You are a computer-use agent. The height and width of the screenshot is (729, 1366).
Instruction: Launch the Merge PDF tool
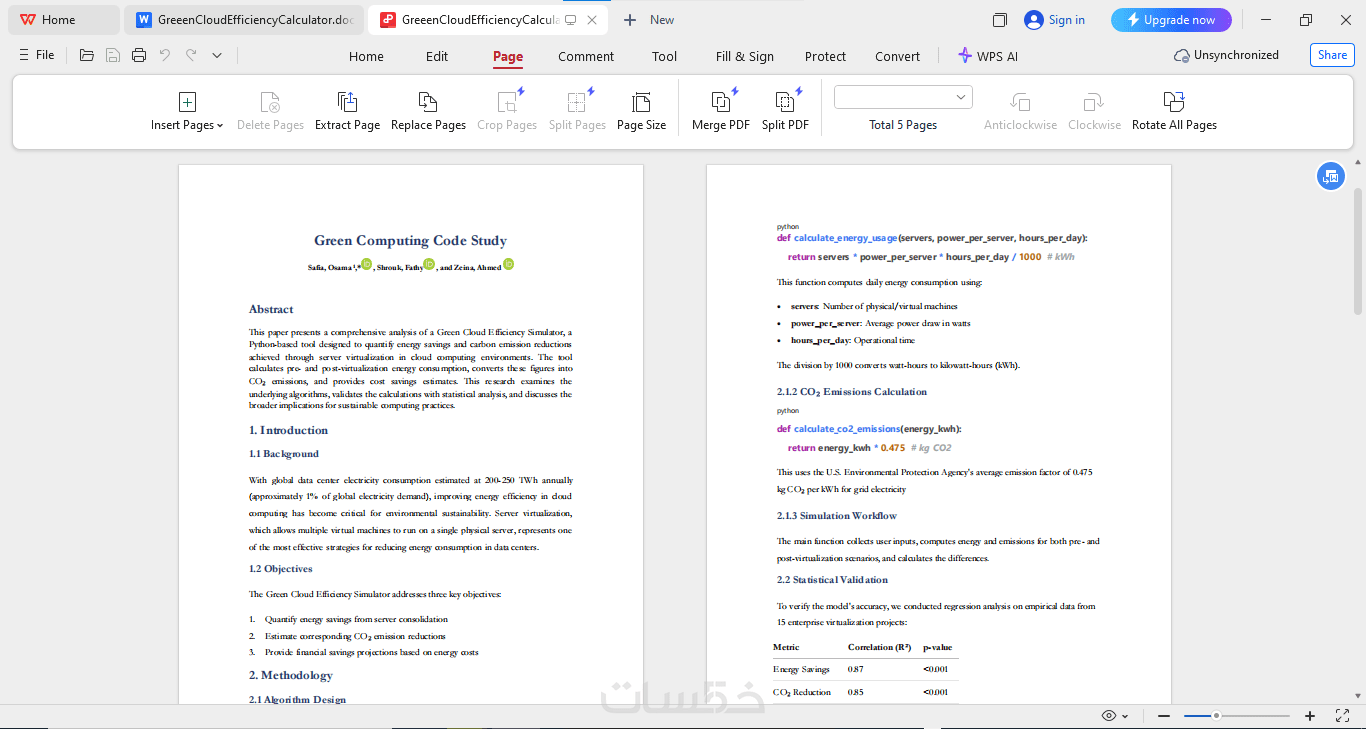tap(721, 111)
